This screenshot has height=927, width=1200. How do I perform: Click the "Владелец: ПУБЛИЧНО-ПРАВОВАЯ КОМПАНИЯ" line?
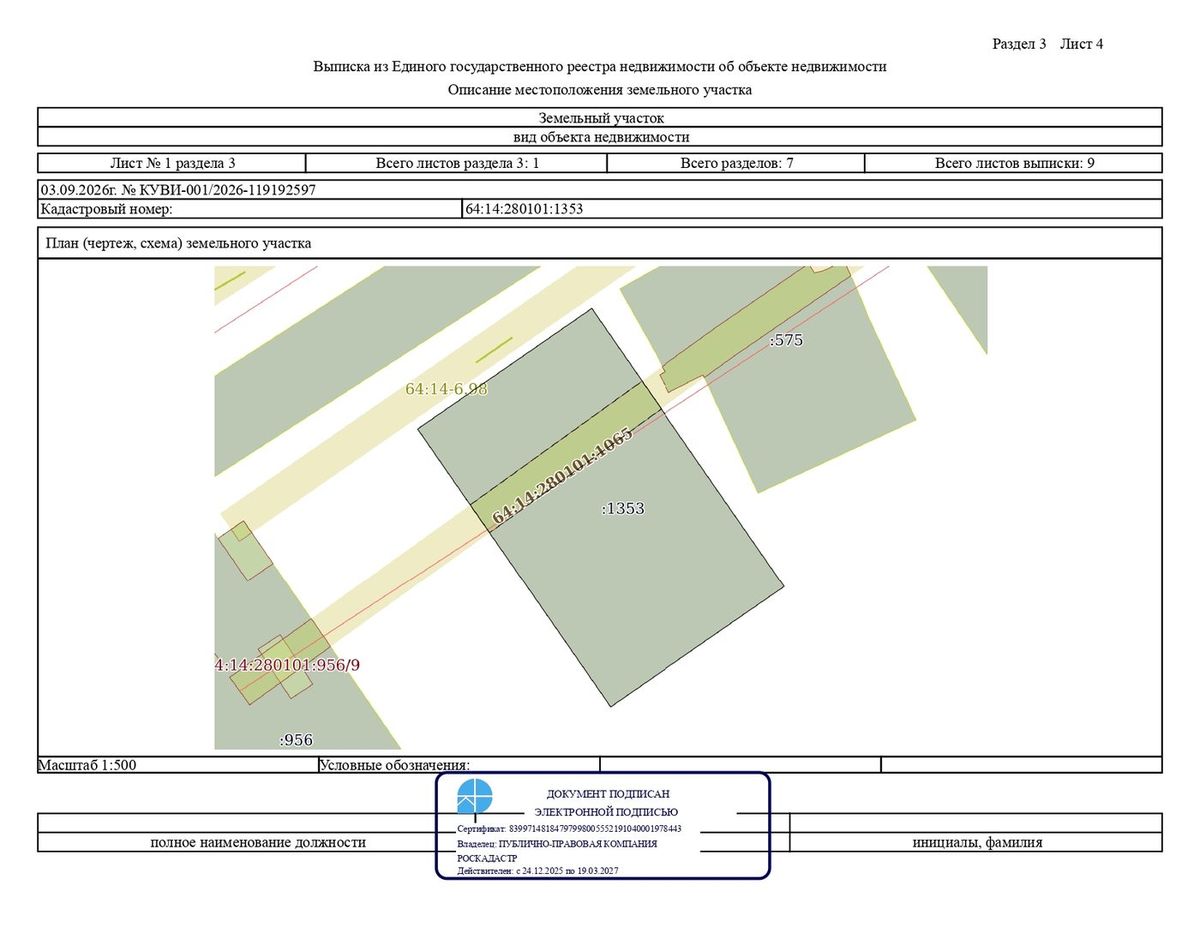557,844
